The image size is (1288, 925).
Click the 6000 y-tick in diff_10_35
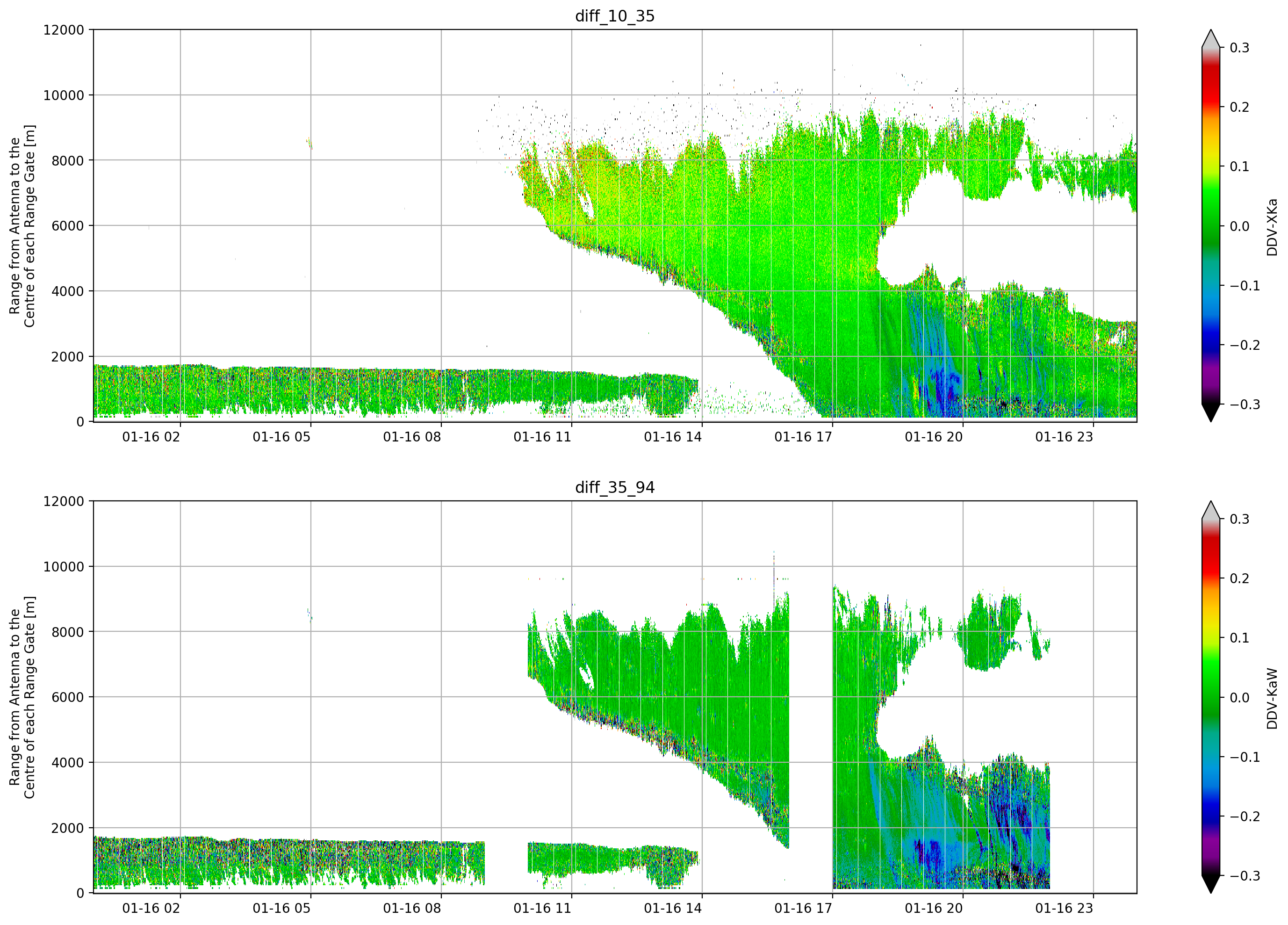[68, 225]
